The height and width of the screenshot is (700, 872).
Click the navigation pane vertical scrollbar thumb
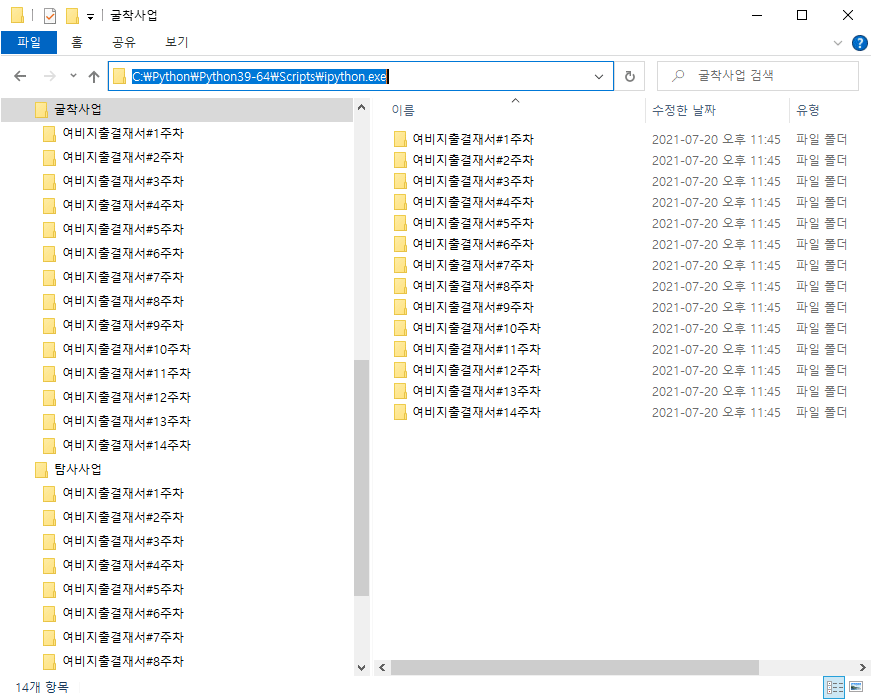361,478
